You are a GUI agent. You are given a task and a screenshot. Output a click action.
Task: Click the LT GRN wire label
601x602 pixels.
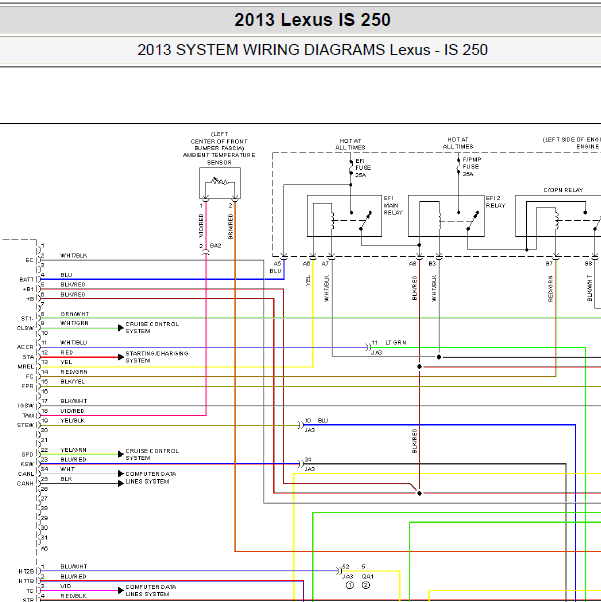click(396, 342)
